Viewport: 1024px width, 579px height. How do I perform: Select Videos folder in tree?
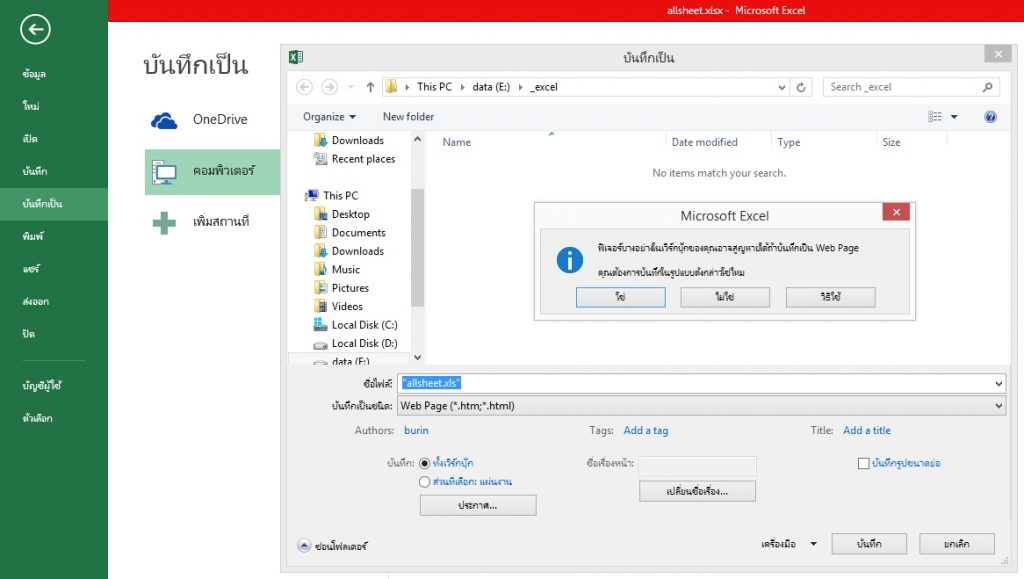(x=347, y=306)
